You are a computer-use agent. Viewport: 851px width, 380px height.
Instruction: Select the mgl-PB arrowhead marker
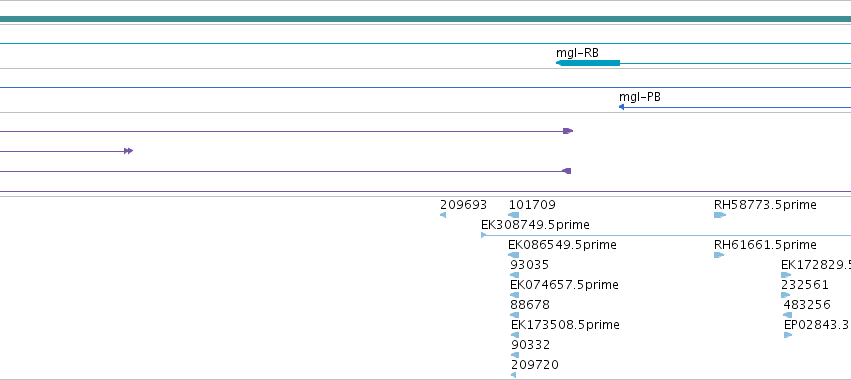coord(621,107)
